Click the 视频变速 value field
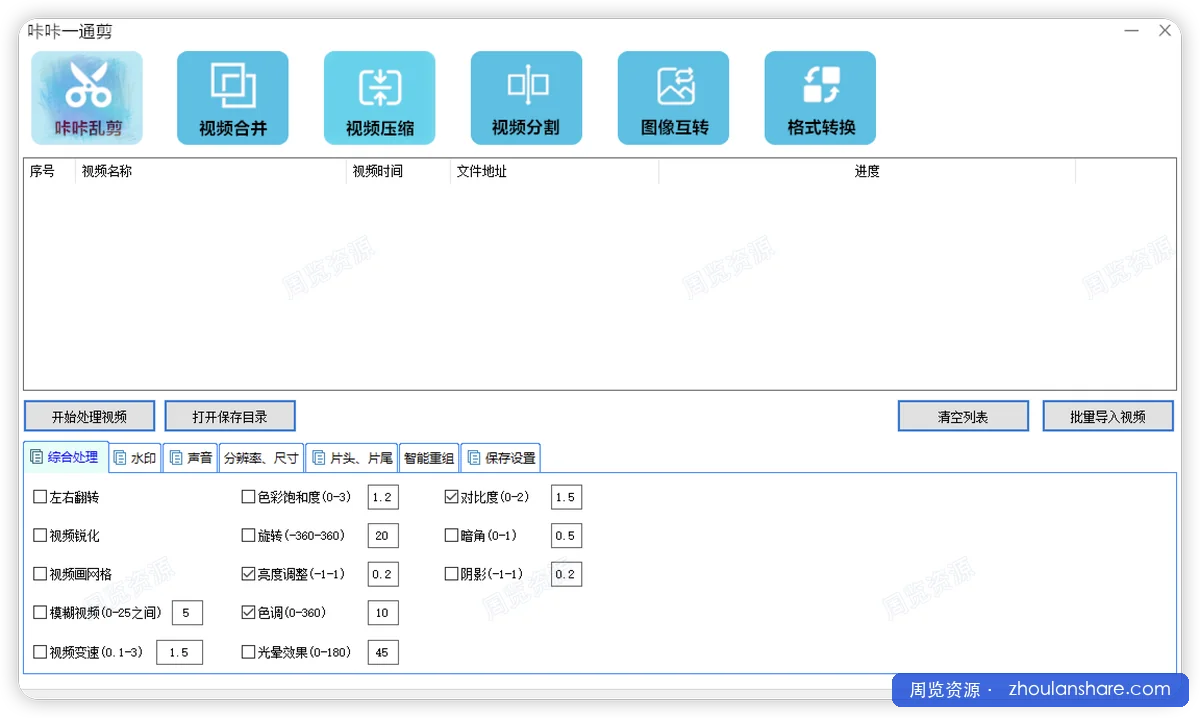The width and height of the screenshot is (1200, 718). pyautogui.click(x=179, y=652)
